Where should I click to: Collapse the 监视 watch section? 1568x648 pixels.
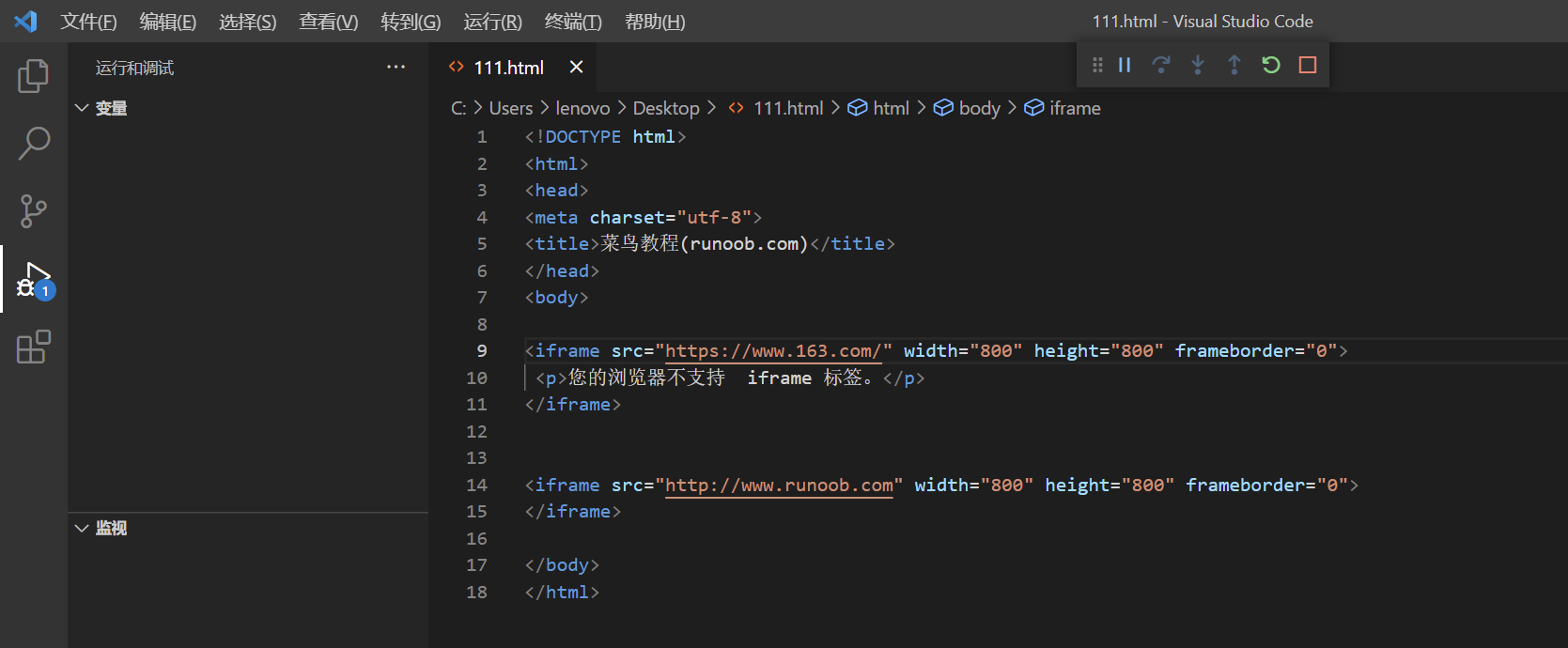[83, 528]
